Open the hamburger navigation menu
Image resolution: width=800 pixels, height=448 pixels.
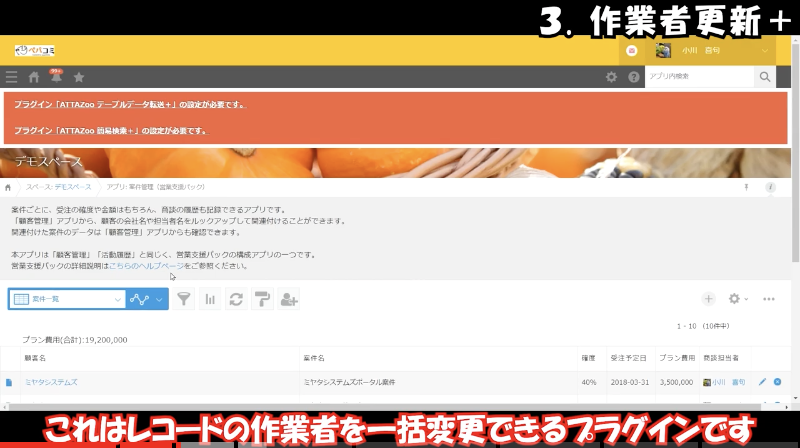(x=11, y=77)
